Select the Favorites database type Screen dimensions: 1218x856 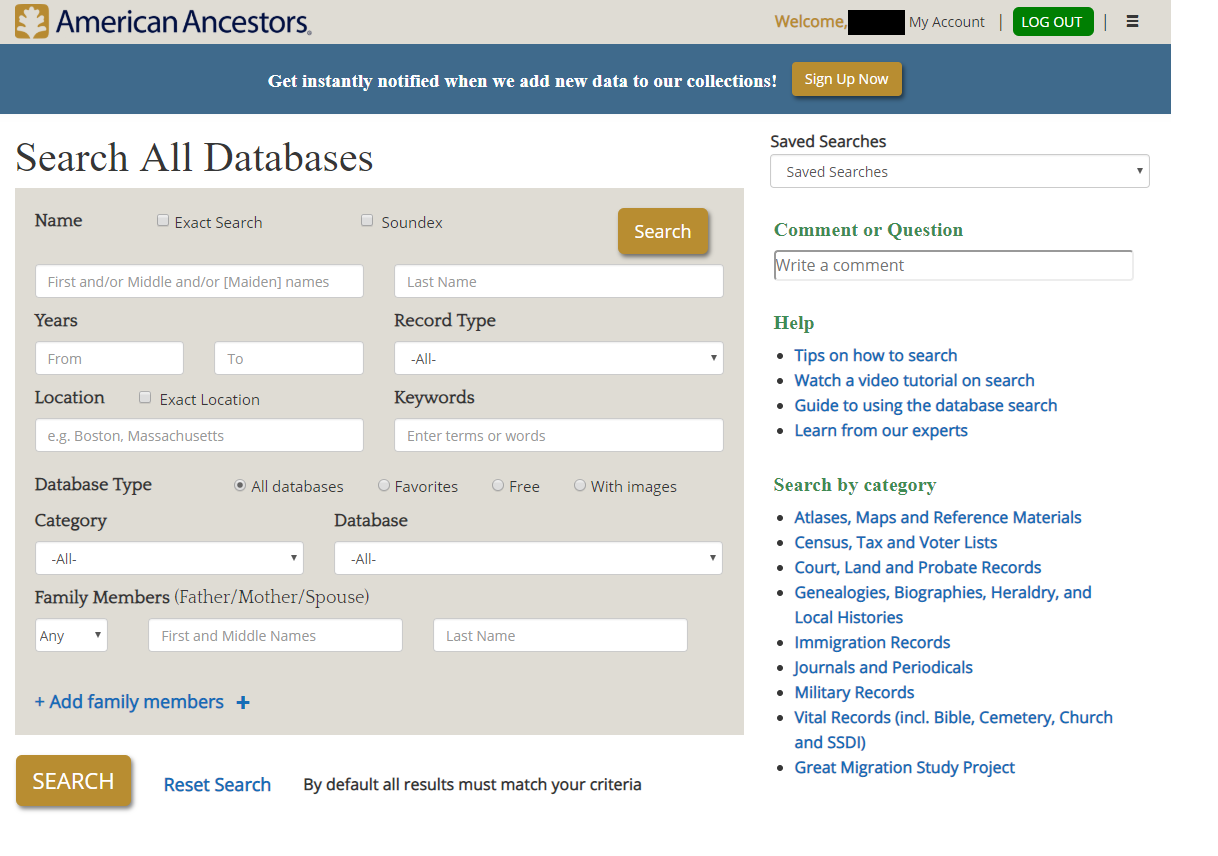[384, 486]
